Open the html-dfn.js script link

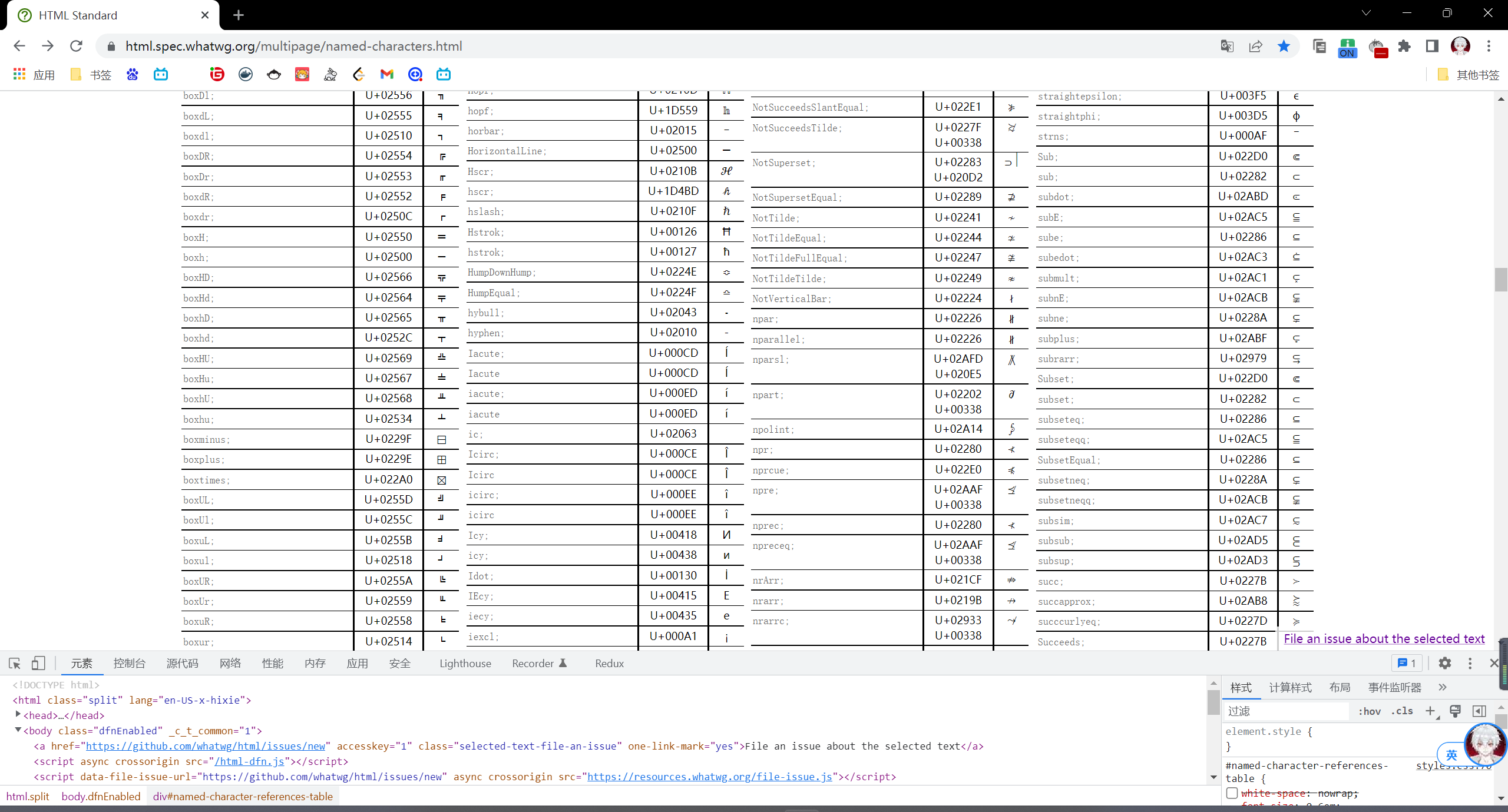(249, 761)
